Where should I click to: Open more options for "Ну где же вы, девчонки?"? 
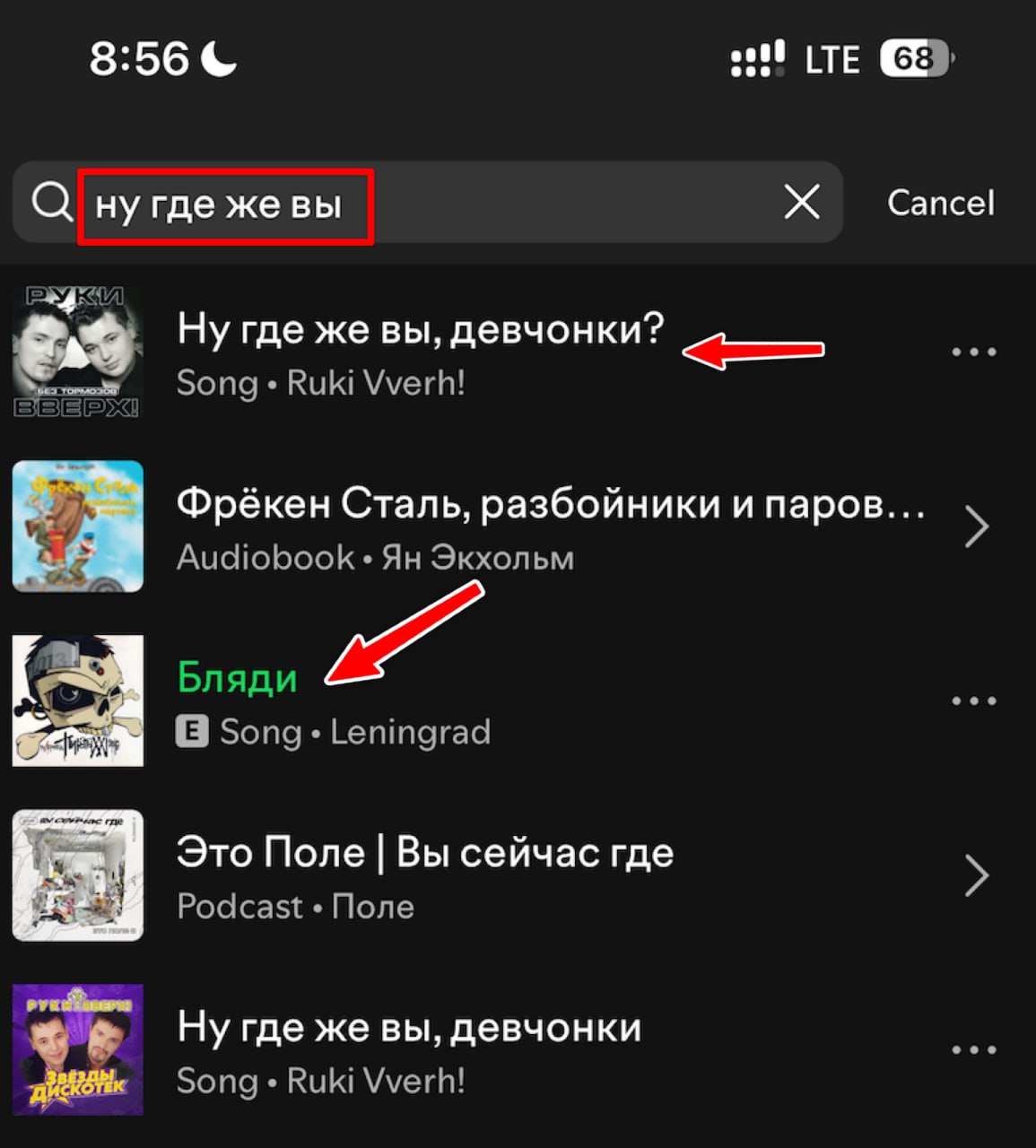click(x=974, y=352)
